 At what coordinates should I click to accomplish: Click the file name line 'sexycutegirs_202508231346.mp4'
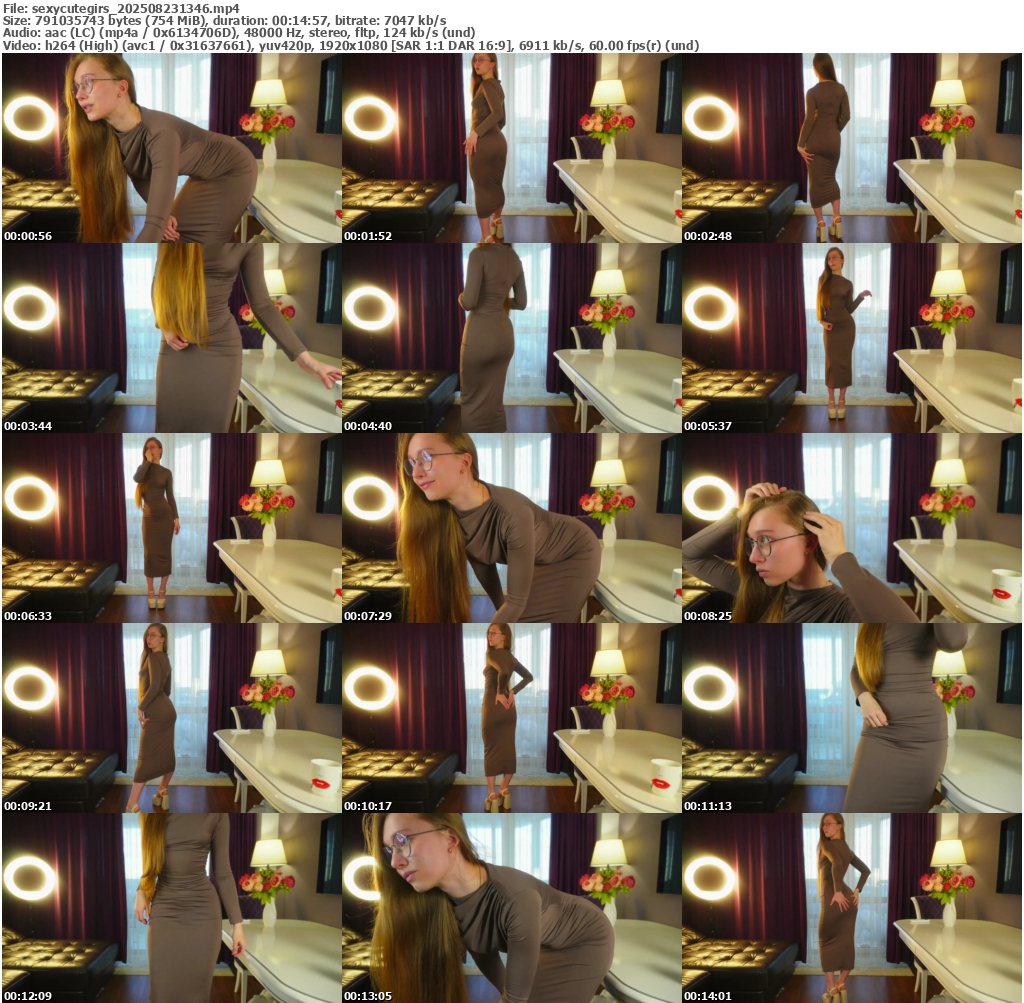pyautogui.click(x=121, y=8)
